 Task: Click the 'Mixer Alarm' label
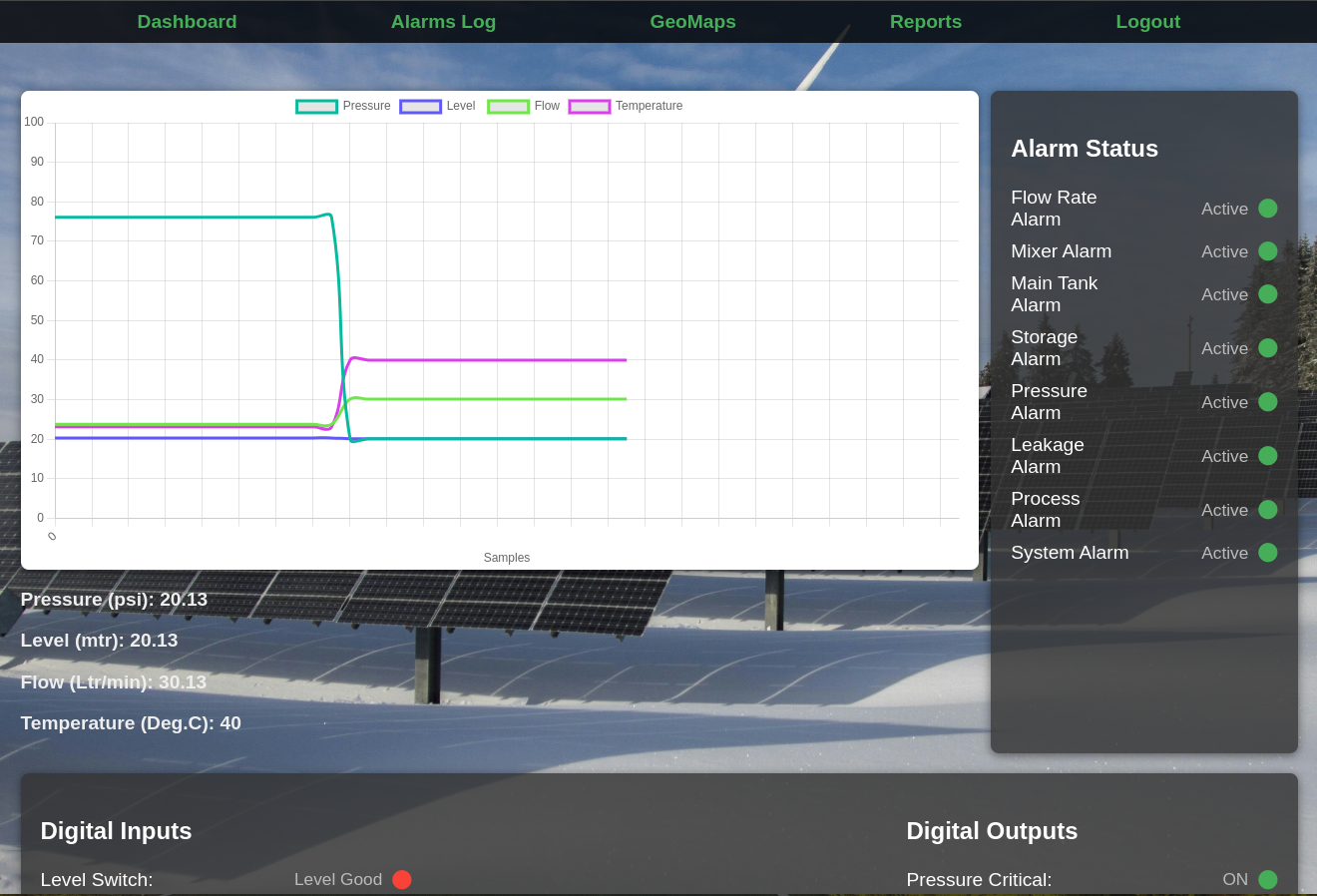[1061, 251]
